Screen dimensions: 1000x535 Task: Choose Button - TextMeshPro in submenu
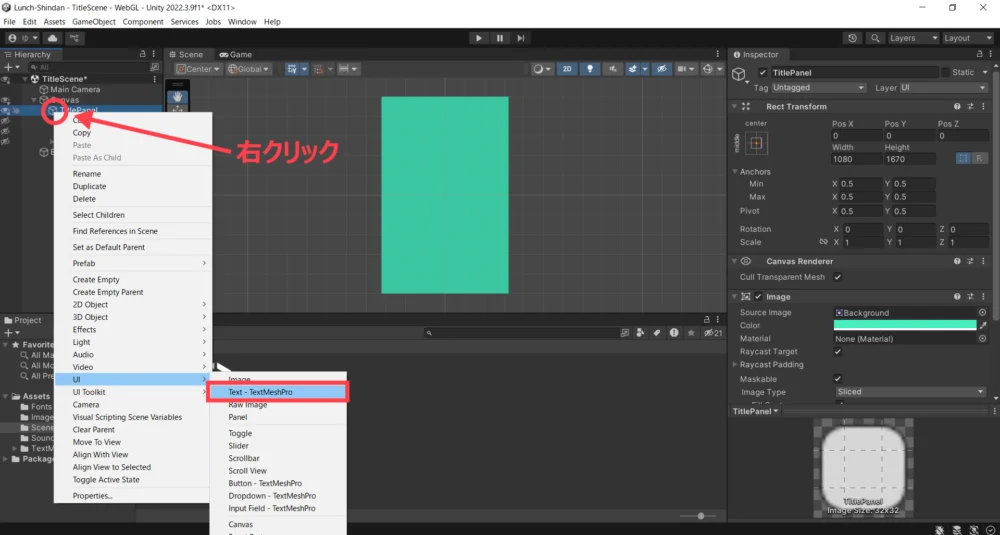point(265,483)
